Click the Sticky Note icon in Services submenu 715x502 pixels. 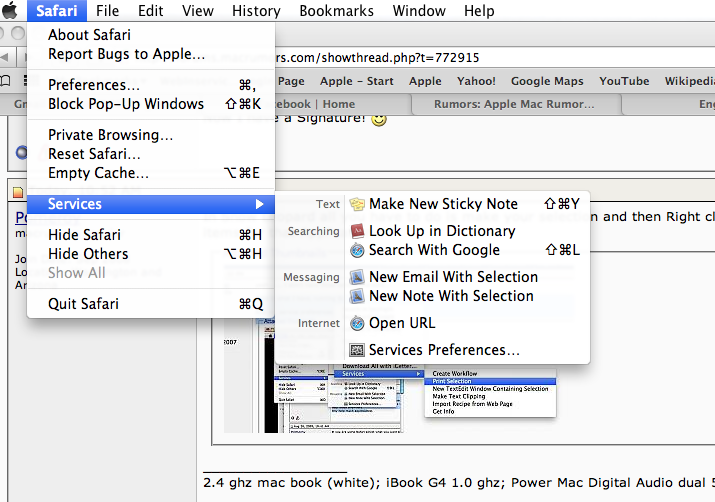357,204
